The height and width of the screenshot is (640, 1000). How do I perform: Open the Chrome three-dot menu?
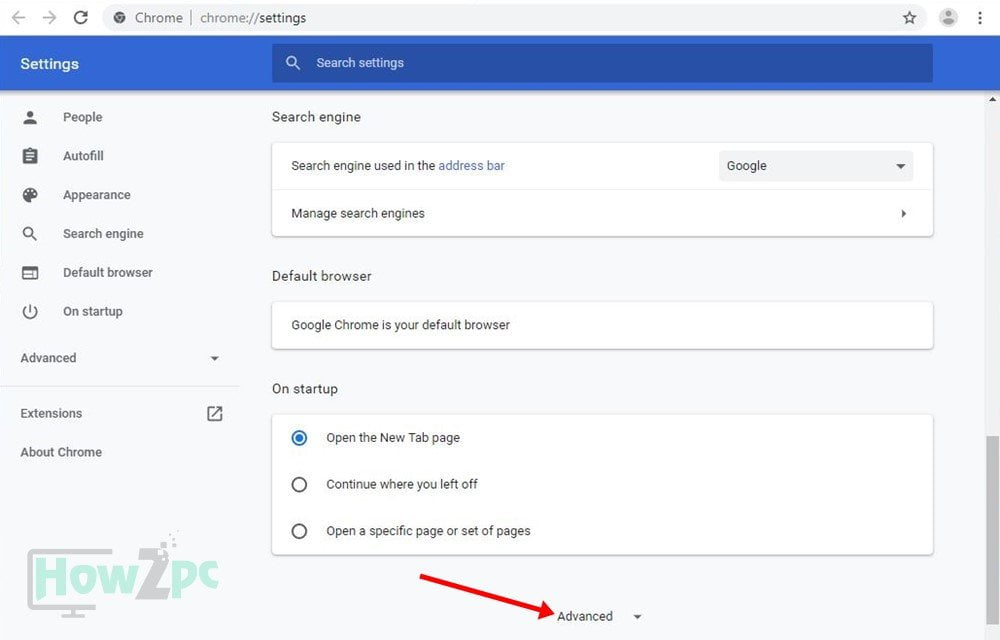coord(980,18)
